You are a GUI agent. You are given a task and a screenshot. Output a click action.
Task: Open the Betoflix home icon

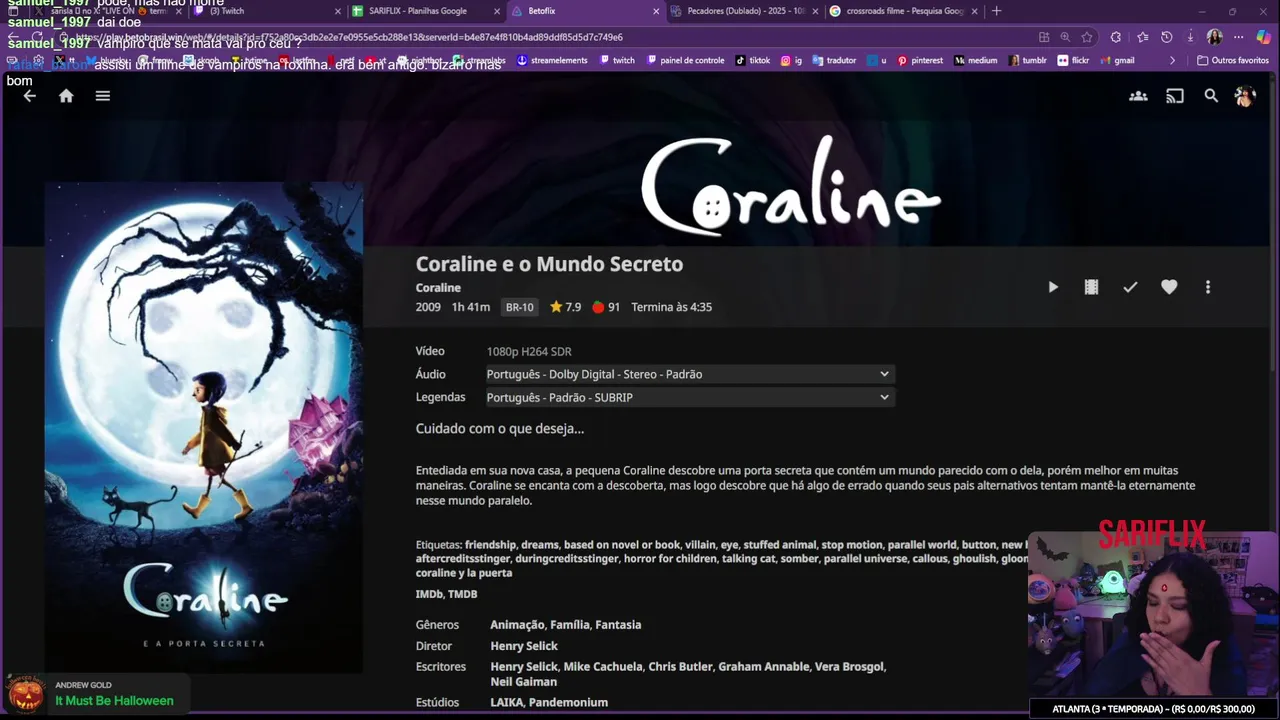coord(66,96)
